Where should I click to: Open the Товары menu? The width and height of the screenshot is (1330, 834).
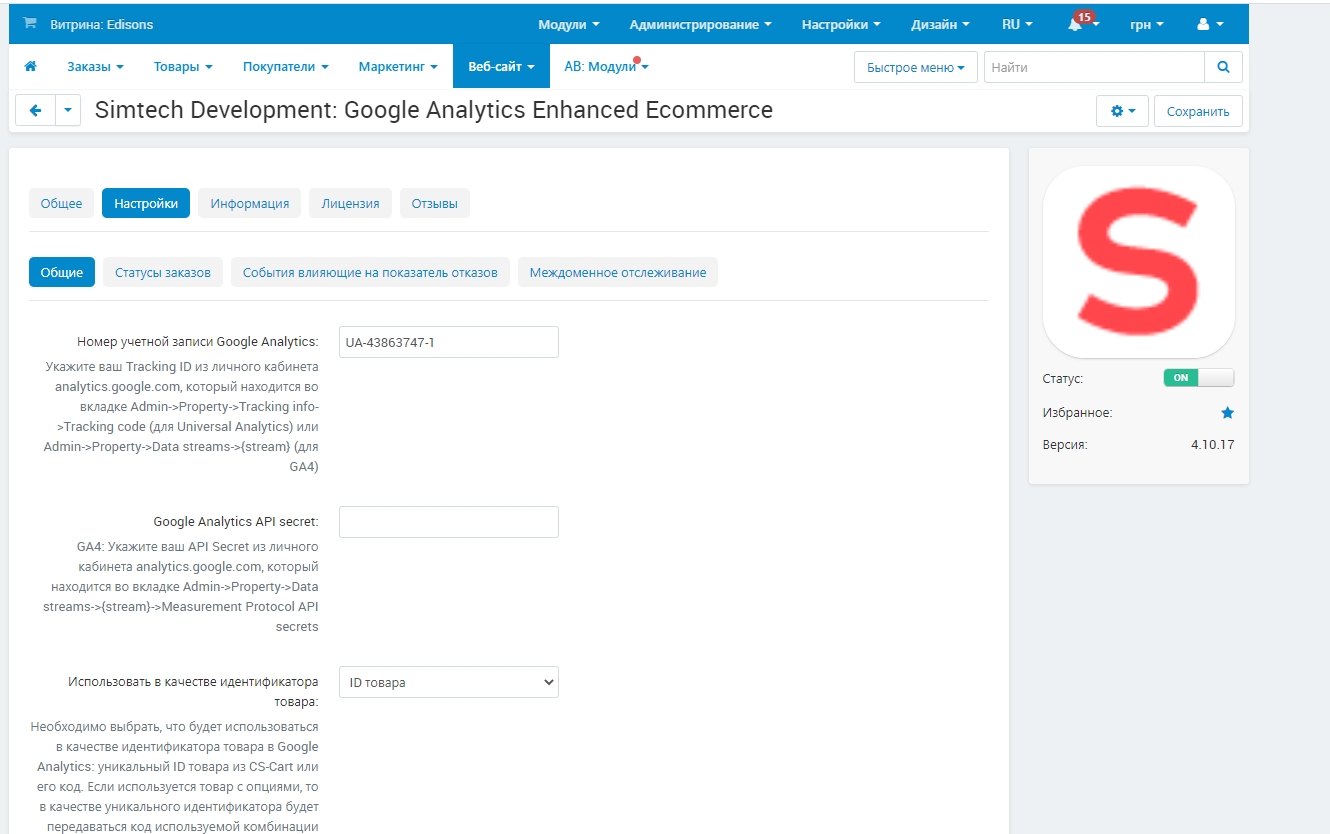click(x=183, y=66)
